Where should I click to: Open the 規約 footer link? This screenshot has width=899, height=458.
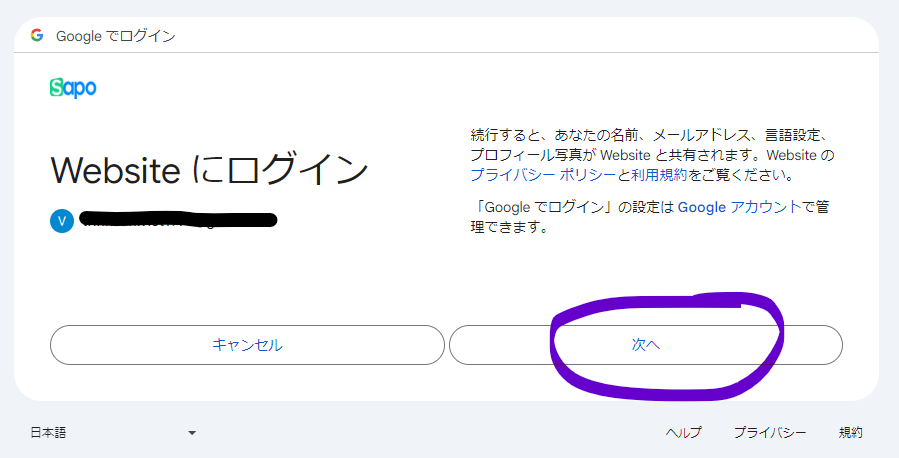[x=850, y=433]
